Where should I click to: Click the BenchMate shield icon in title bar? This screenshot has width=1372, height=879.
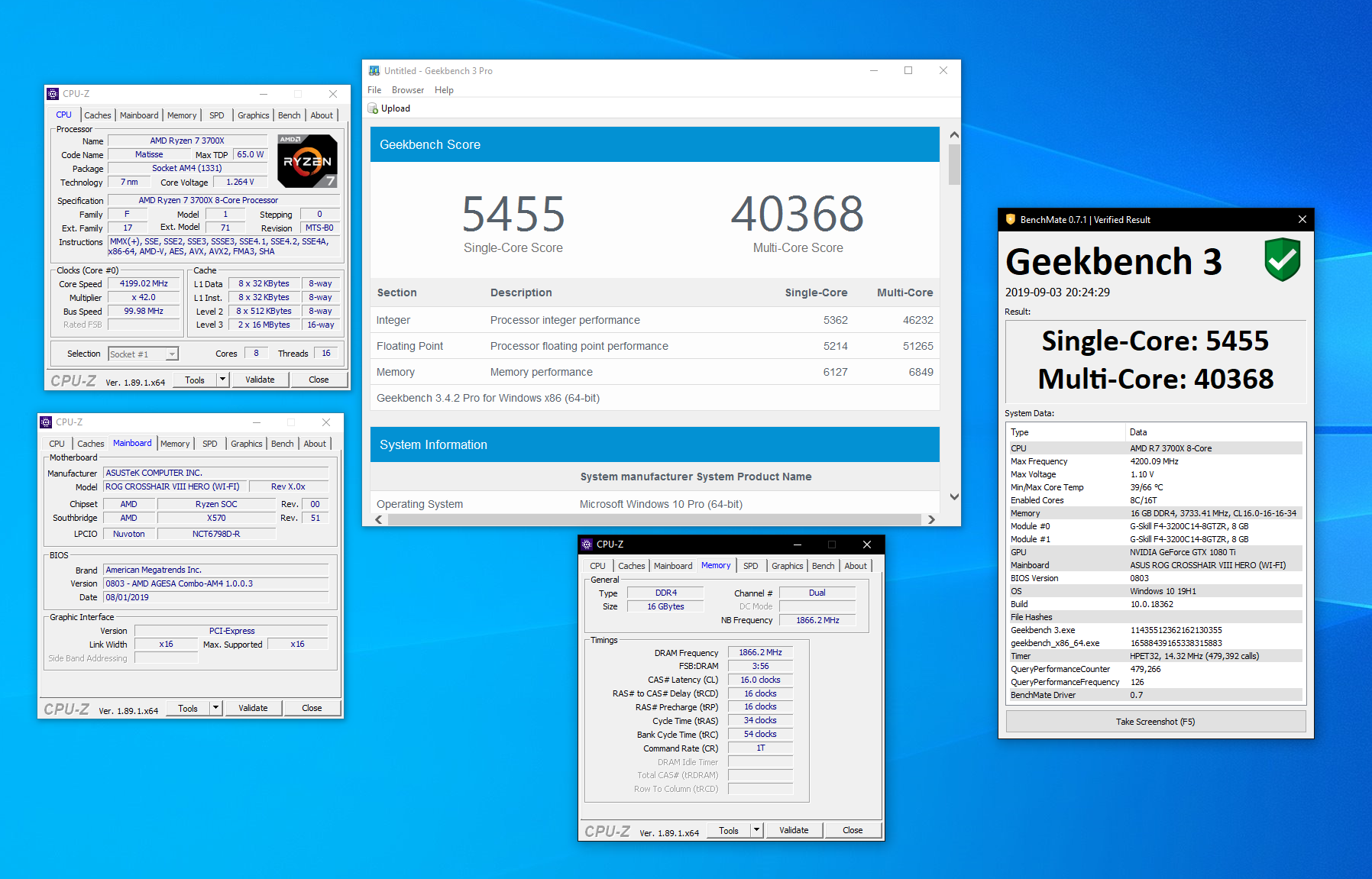pyautogui.click(x=1010, y=219)
